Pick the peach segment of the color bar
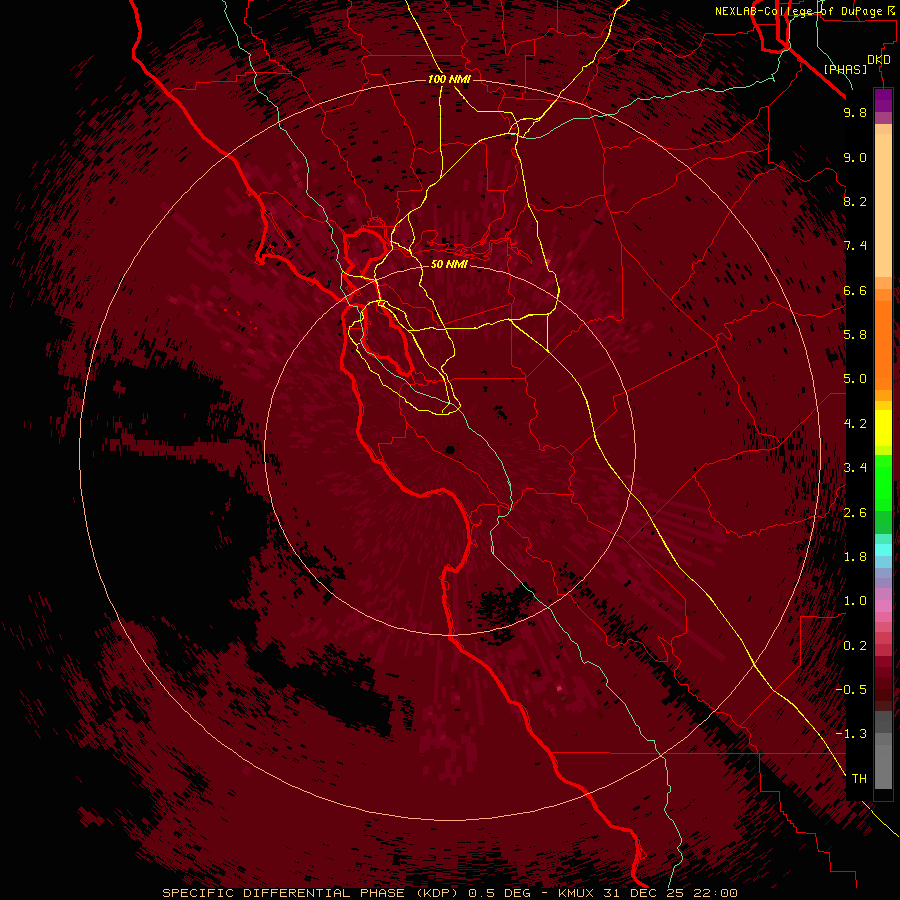 tap(883, 205)
